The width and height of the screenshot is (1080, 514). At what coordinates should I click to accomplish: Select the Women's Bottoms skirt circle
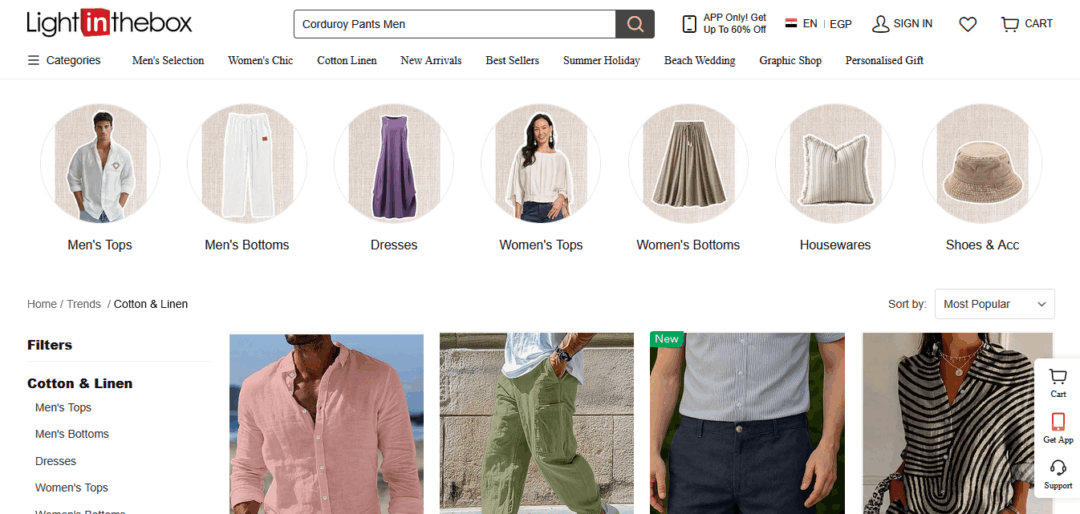click(688, 164)
